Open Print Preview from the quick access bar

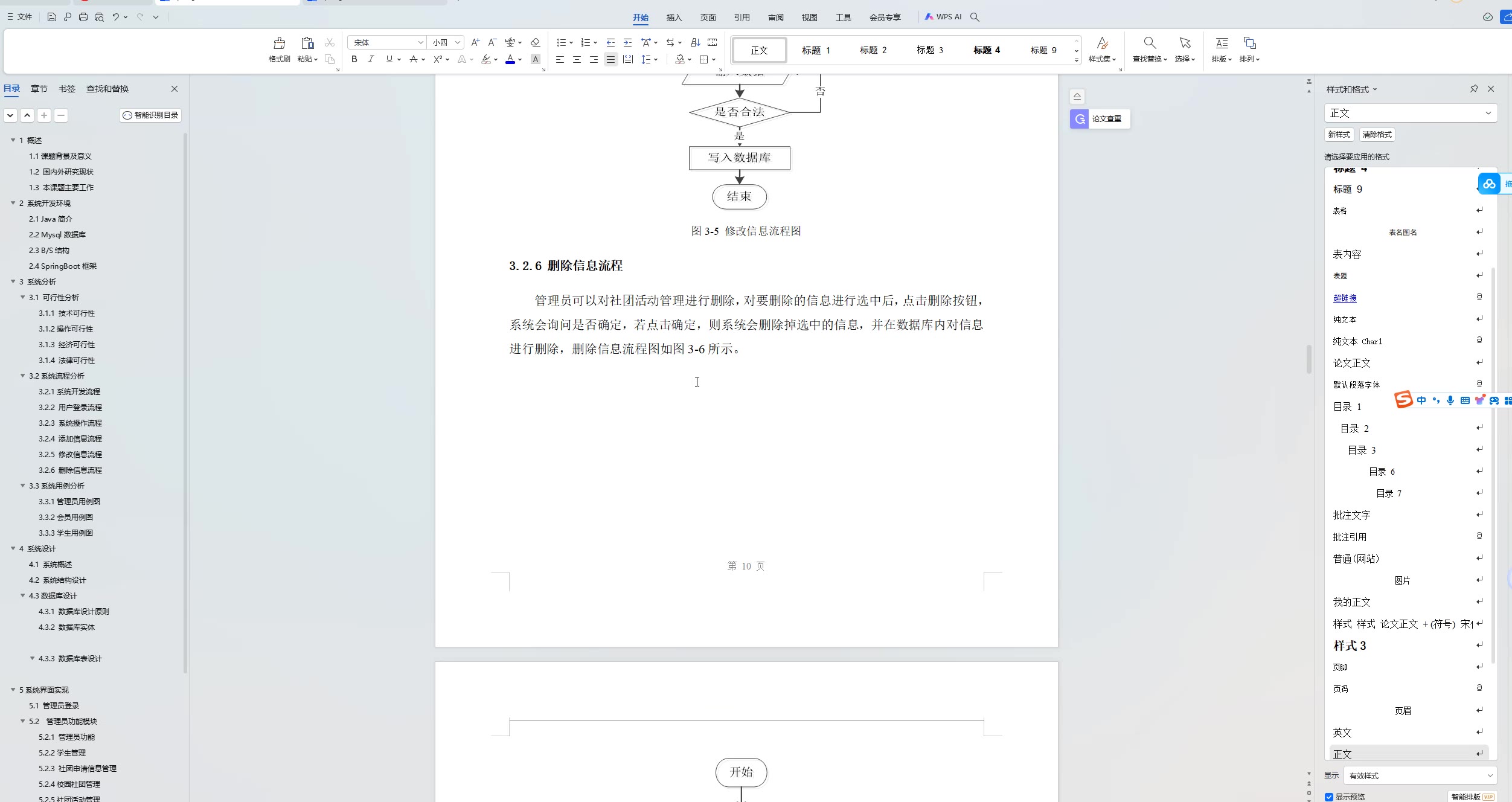99,17
